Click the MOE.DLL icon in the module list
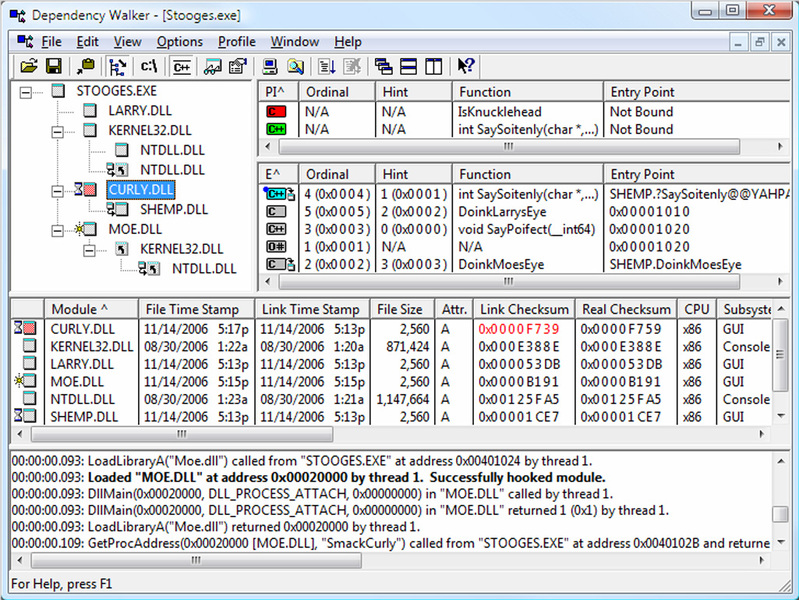799x600 pixels. [x=25, y=381]
